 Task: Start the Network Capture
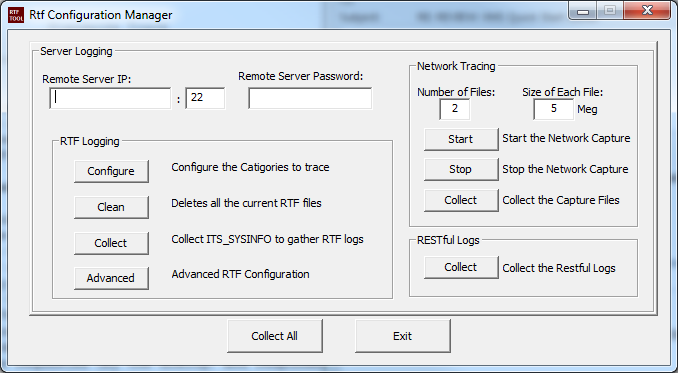click(461, 139)
